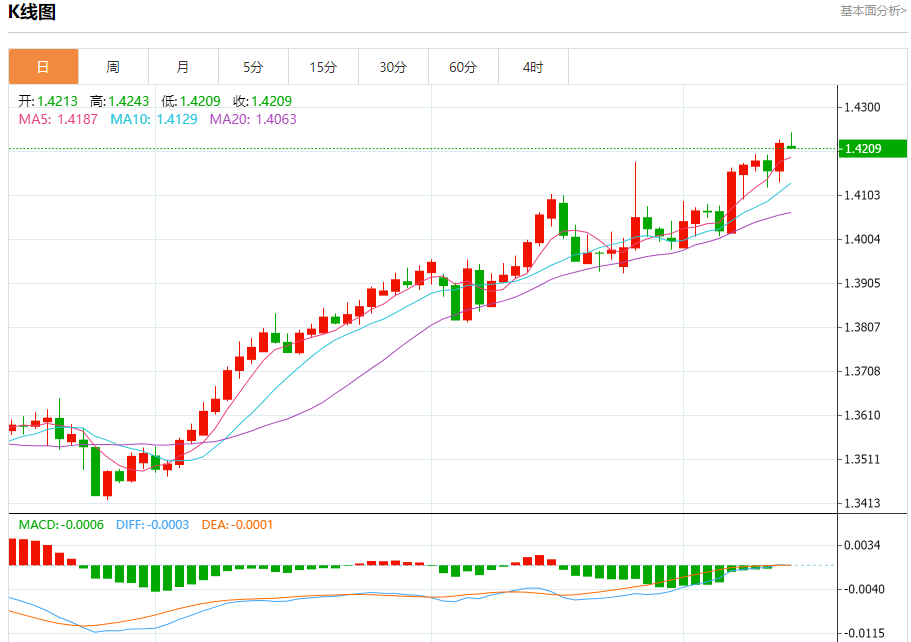Select the 30分 timeframe tab
The height and width of the screenshot is (642, 911).
[393, 67]
